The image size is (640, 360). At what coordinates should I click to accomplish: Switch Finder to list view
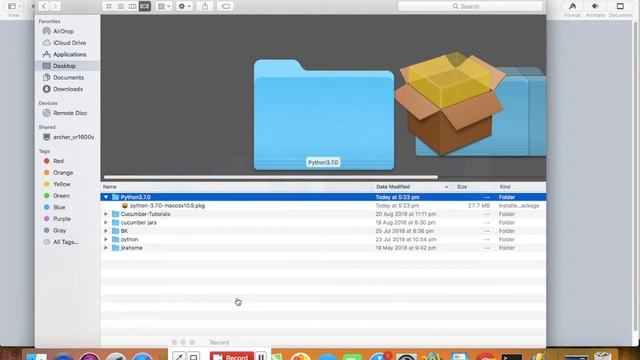(120, 6)
